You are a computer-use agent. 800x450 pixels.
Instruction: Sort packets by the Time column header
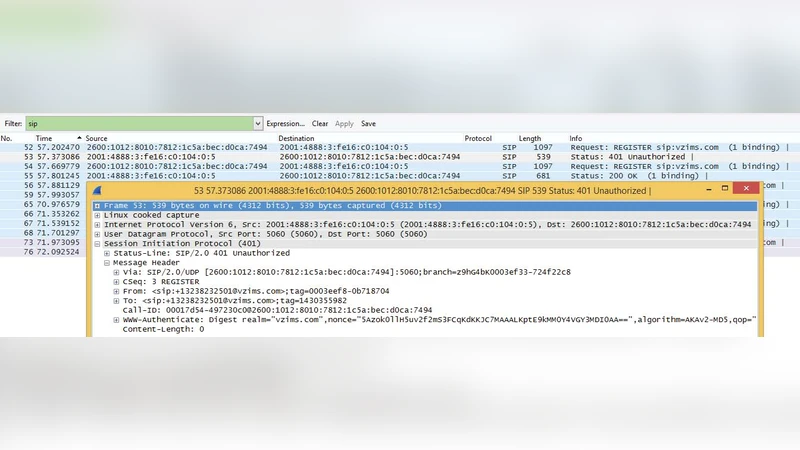coord(44,138)
